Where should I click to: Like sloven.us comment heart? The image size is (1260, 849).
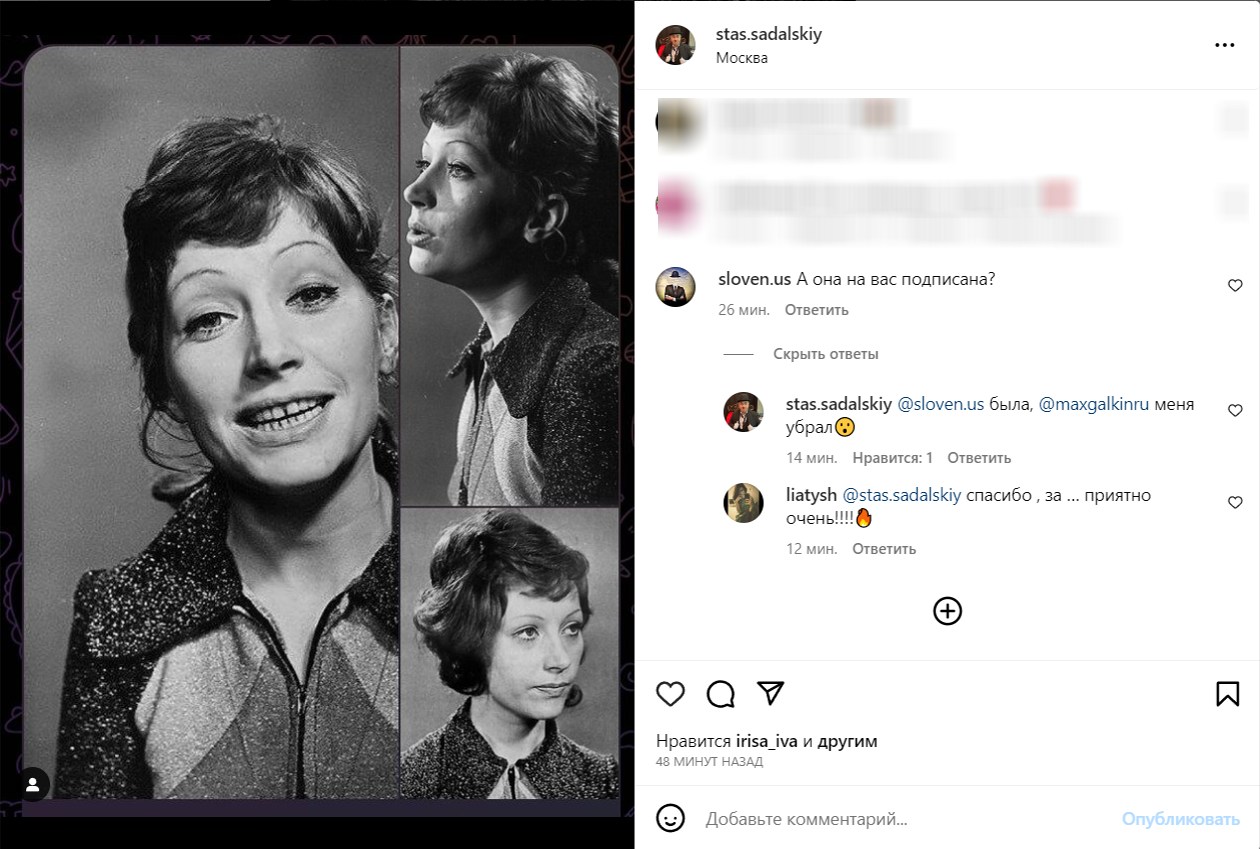click(x=1235, y=286)
